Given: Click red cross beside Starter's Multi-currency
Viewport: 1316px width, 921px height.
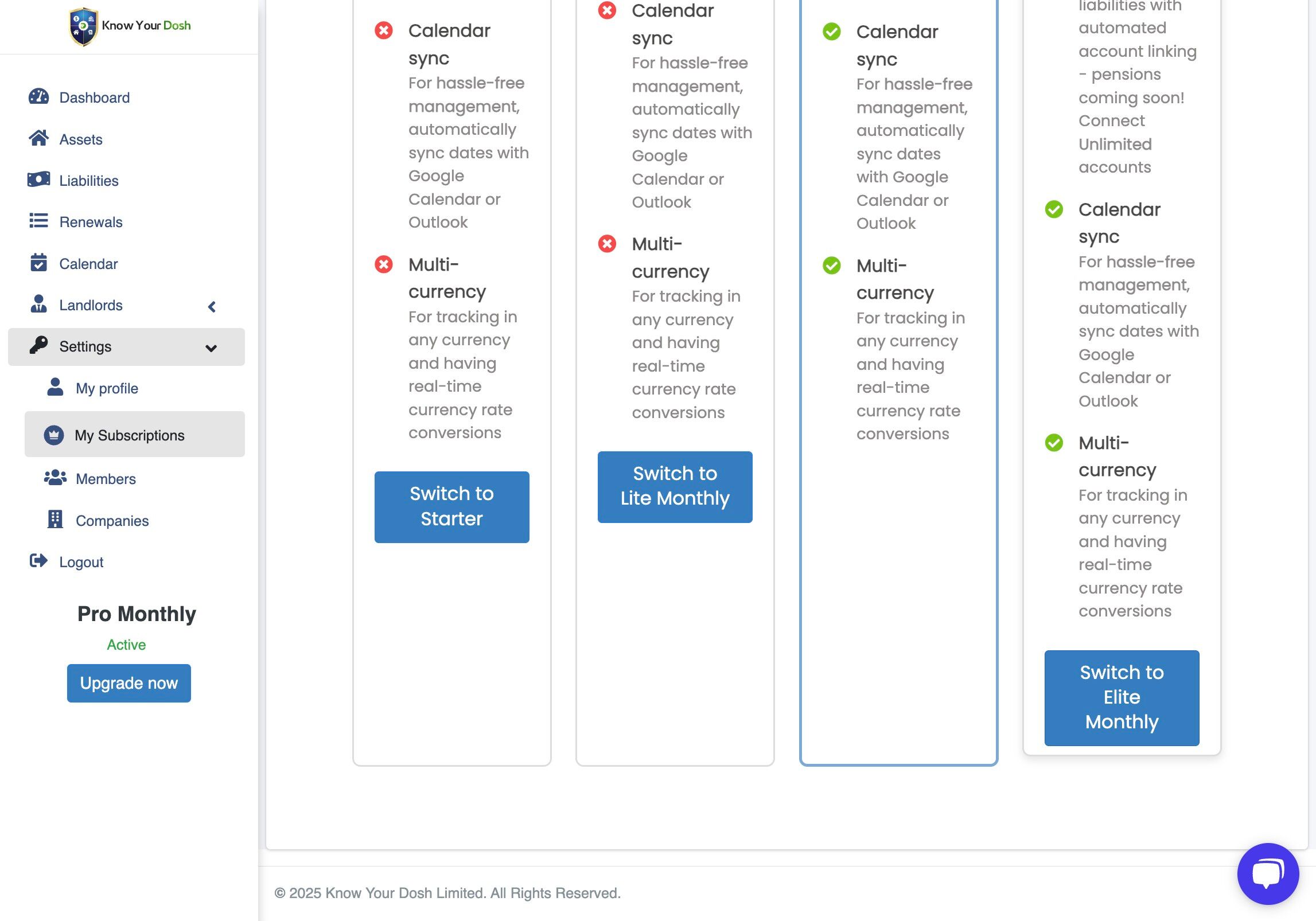Looking at the screenshot, I should 384,264.
